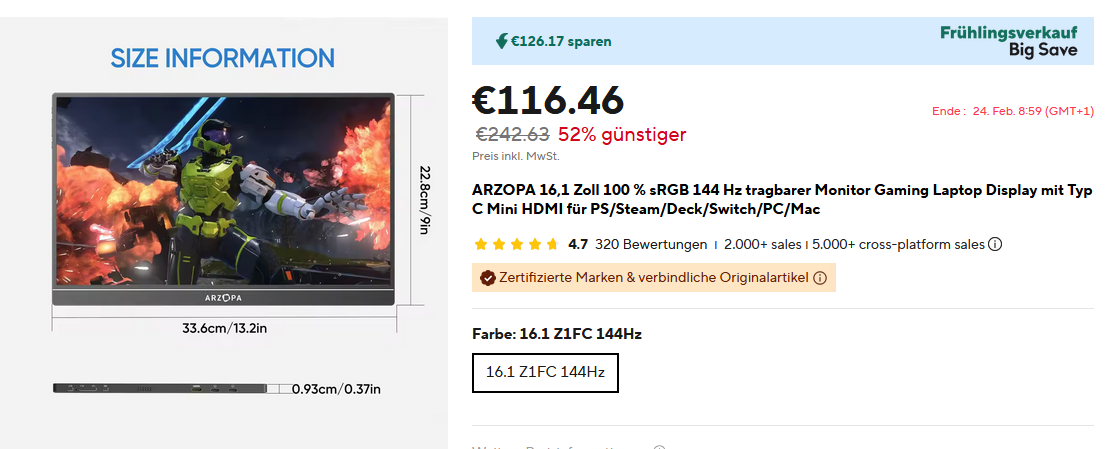Screen dimensions: 1105x449
Task: Click the Zertifizierte Marken badge text
Action: tap(654, 278)
